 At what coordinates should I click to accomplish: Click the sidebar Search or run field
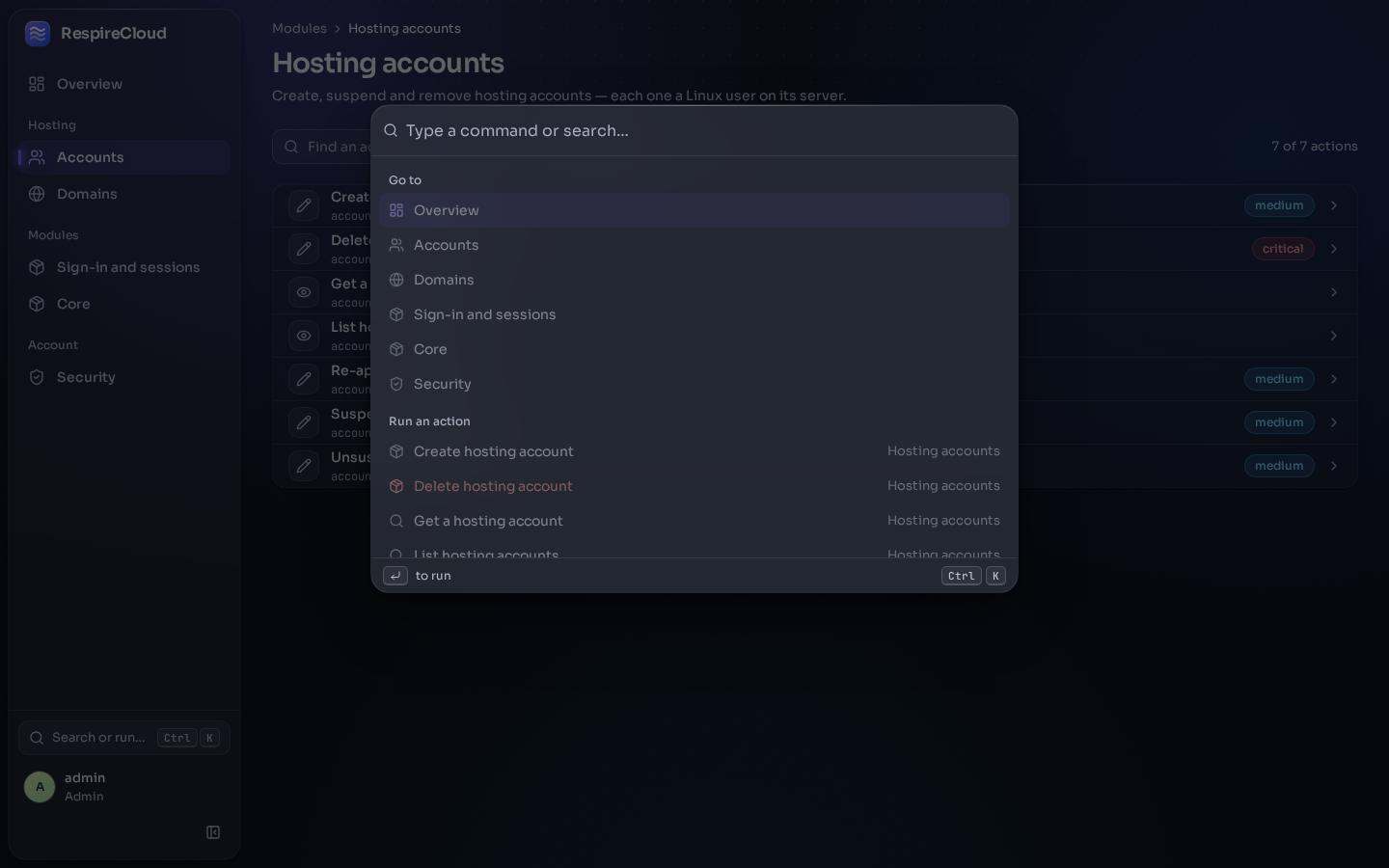pyautogui.click(x=124, y=738)
